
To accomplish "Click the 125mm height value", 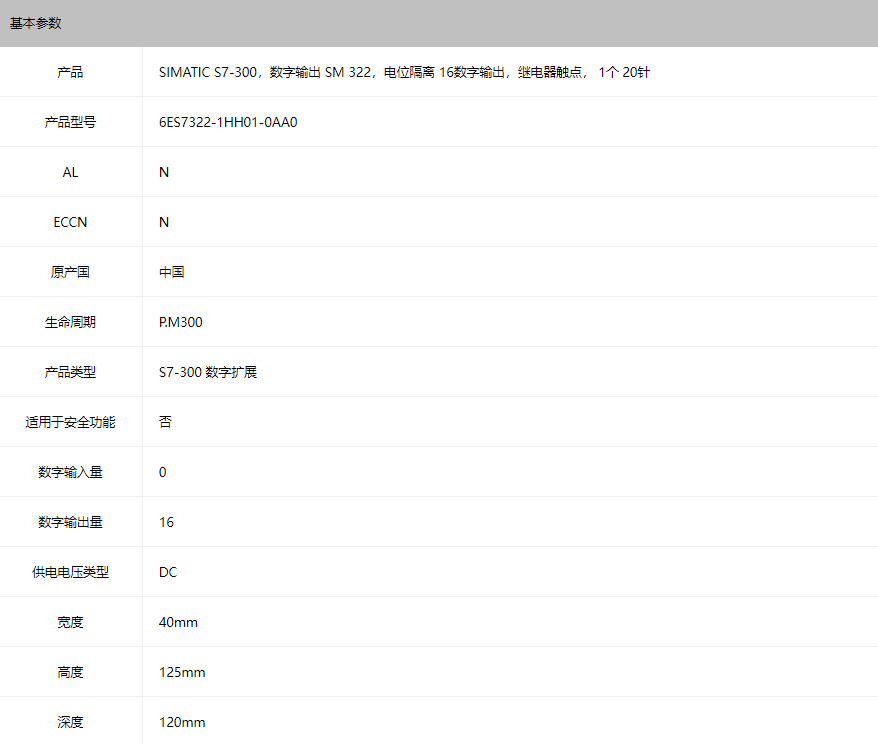I will pyautogui.click(x=182, y=672).
